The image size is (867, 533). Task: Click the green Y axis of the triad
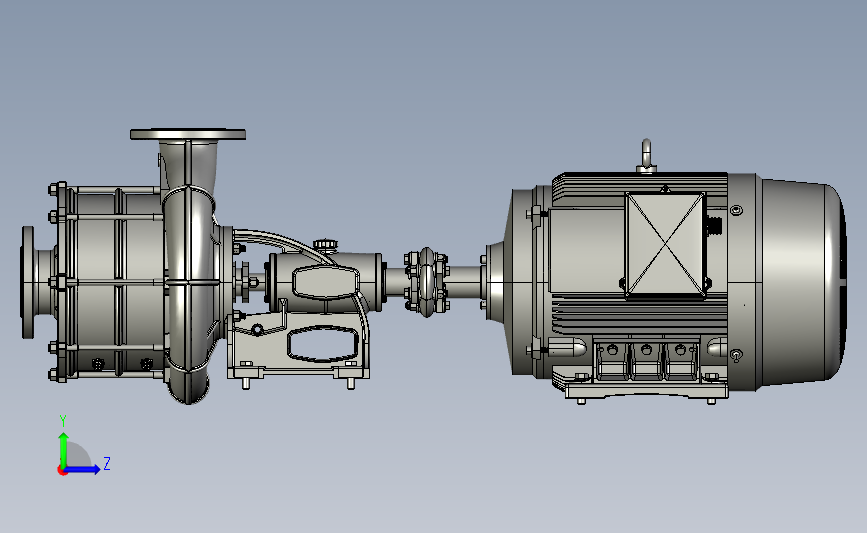click(x=64, y=449)
